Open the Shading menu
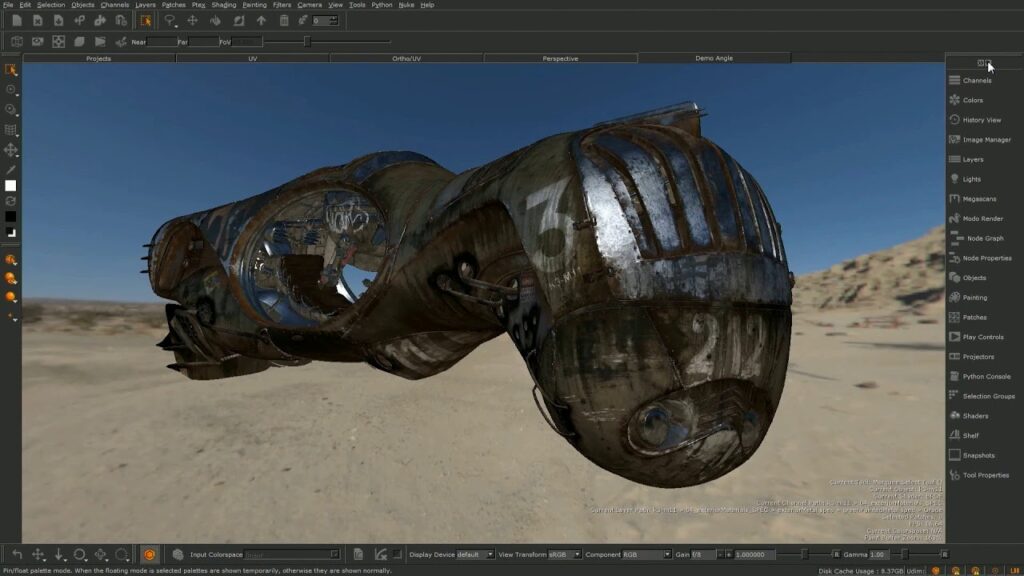 click(223, 5)
